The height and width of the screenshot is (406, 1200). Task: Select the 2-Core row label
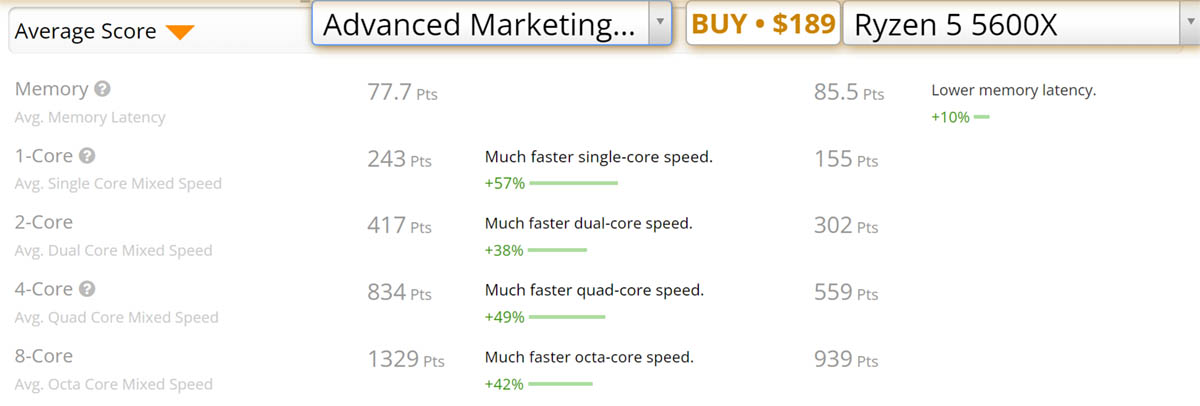tap(44, 222)
